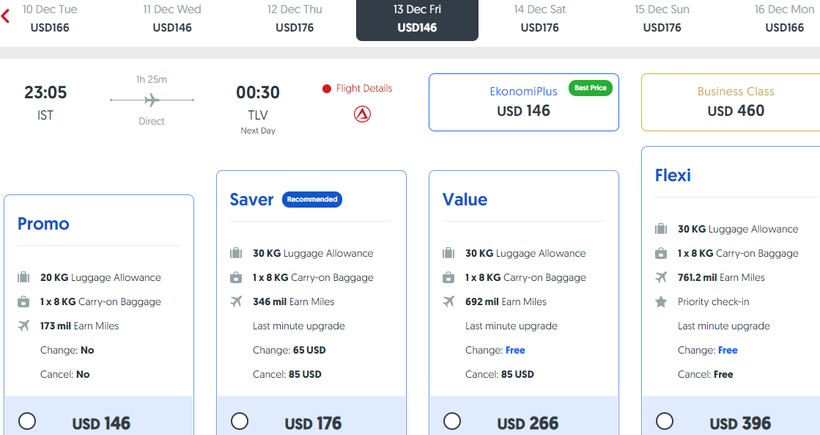Select the Saver USD 176 radio button
The height and width of the screenshot is (435, 820).
pos(239,421)
